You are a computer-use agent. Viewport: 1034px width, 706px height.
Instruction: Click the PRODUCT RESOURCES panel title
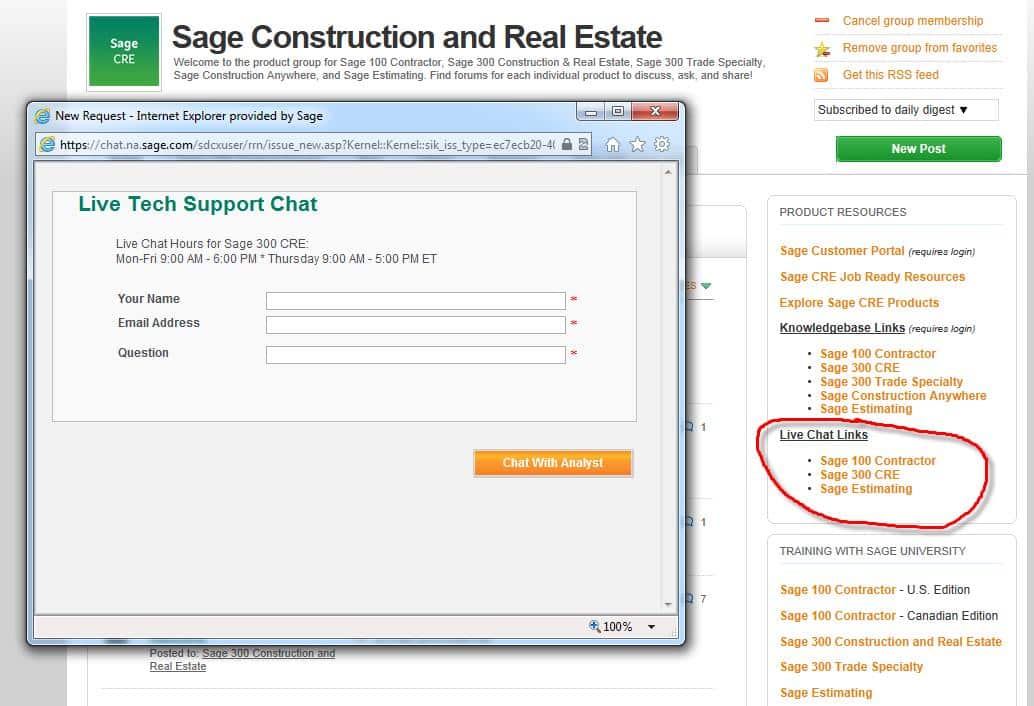coord(843,212)
